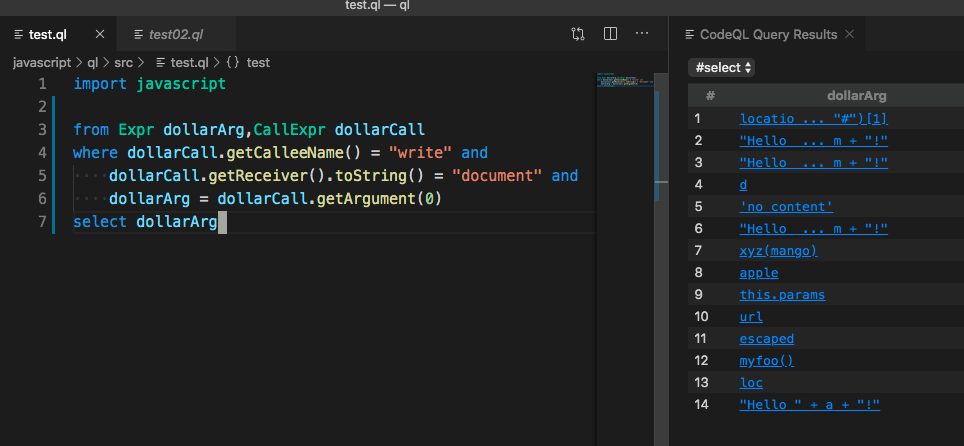The height and width of the screenshot is (446, 964).
Task: Open the "Hello " + a + "!" link
Action: tap(810, 405)
